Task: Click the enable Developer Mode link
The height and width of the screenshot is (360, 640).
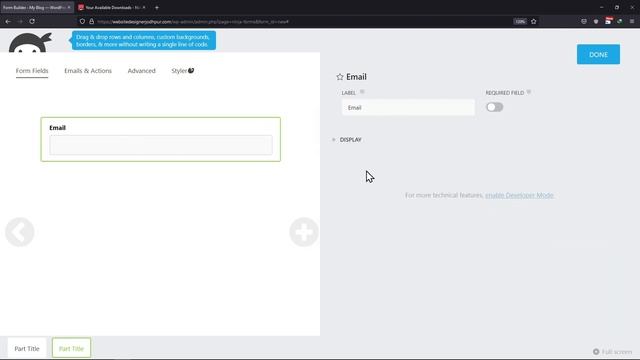Action: pos(519,195)
